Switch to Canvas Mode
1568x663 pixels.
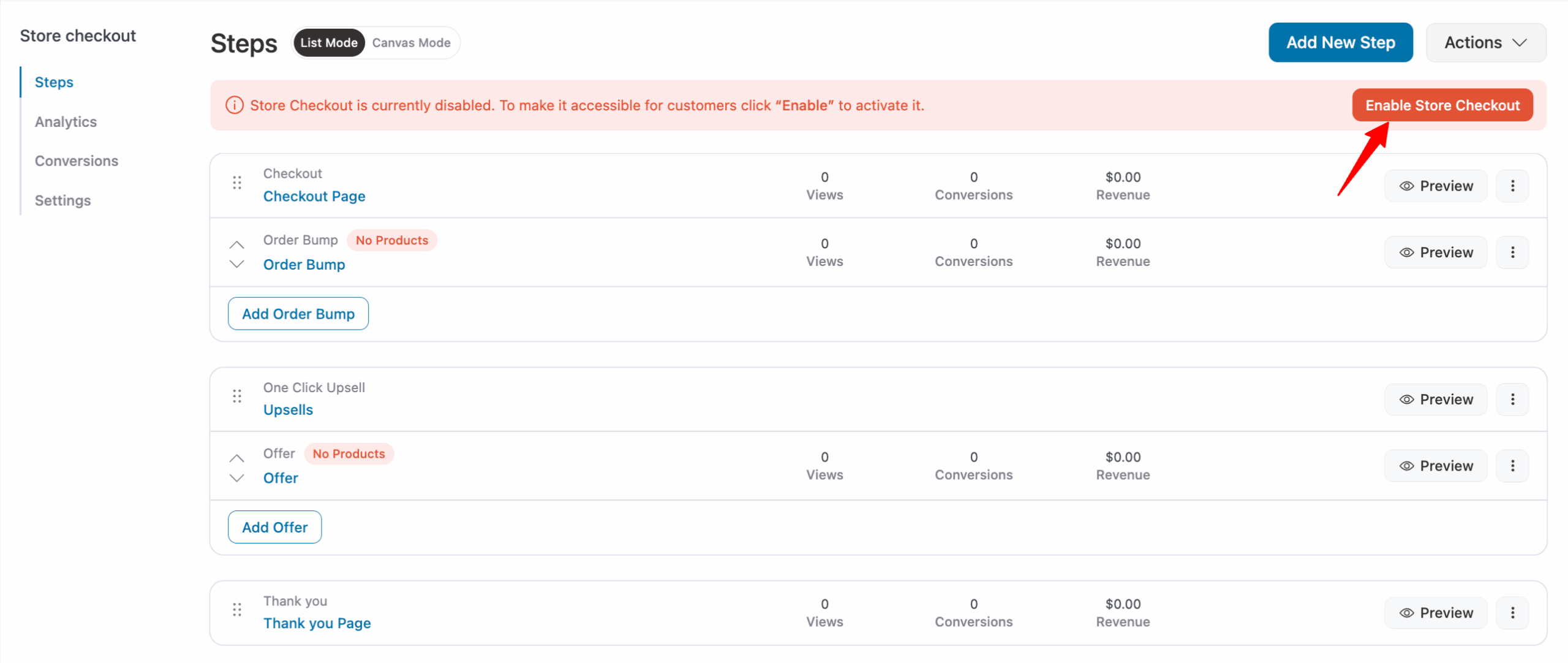[411, 43]
